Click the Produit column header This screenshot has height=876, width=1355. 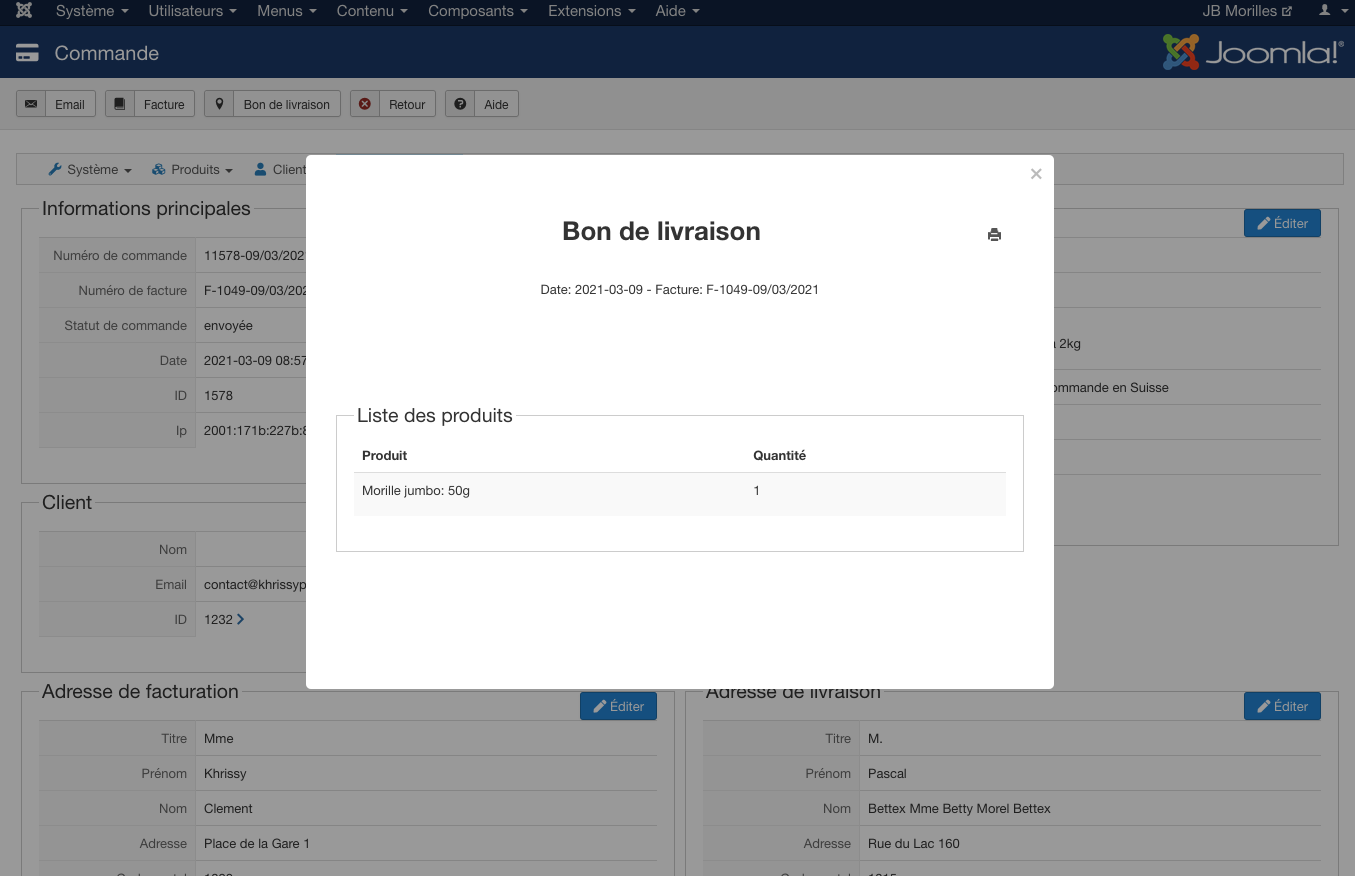(x=385, y=455)
